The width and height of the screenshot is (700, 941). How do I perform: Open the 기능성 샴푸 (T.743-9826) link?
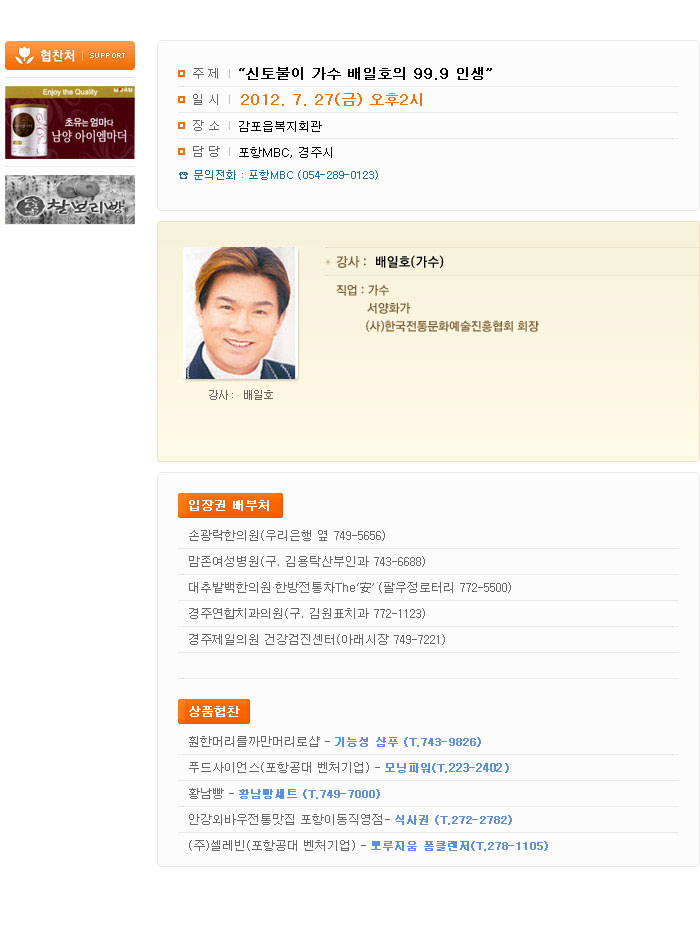point(407,742)
